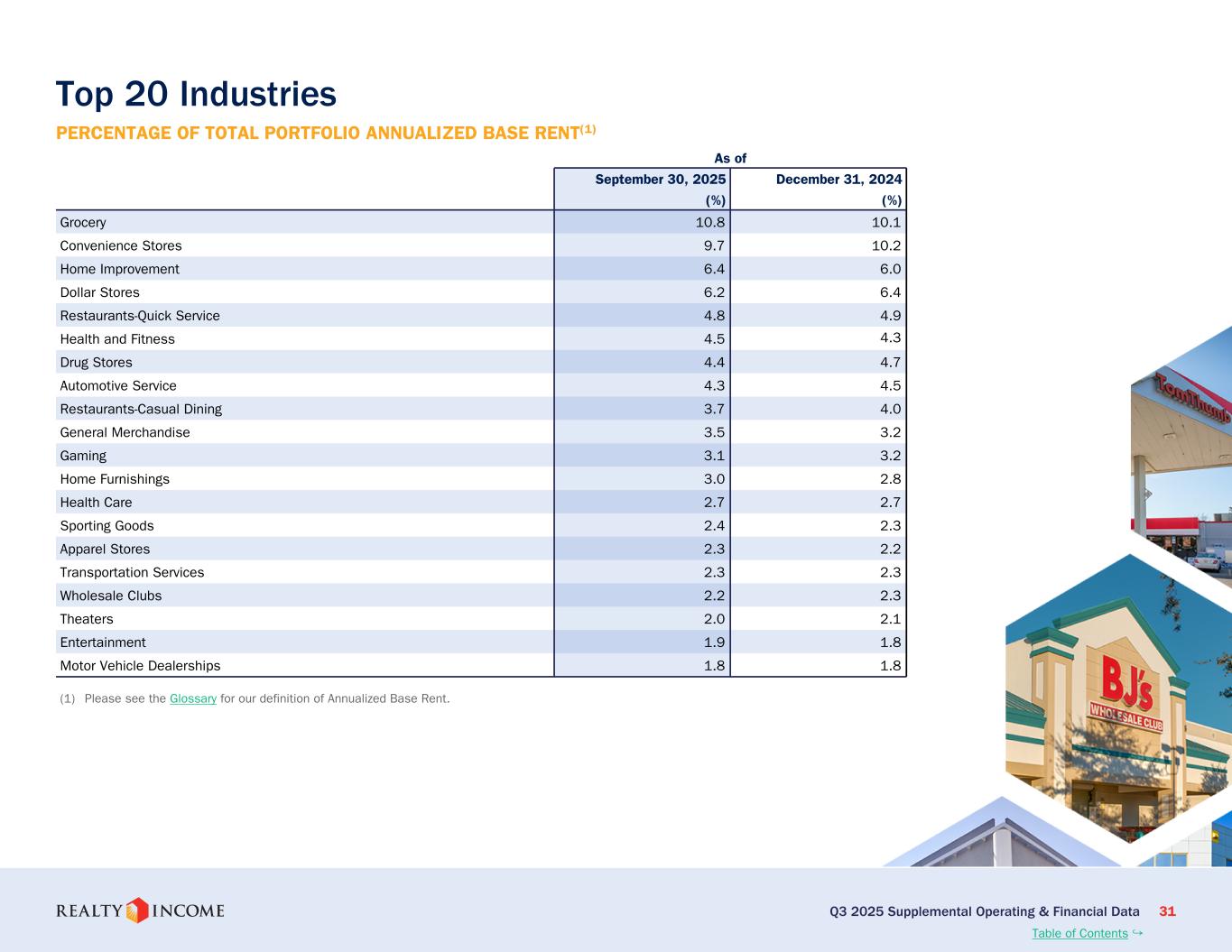1232x952 pixels.
Task: Click the Table of Contents link
Action: click(1079, 933)
